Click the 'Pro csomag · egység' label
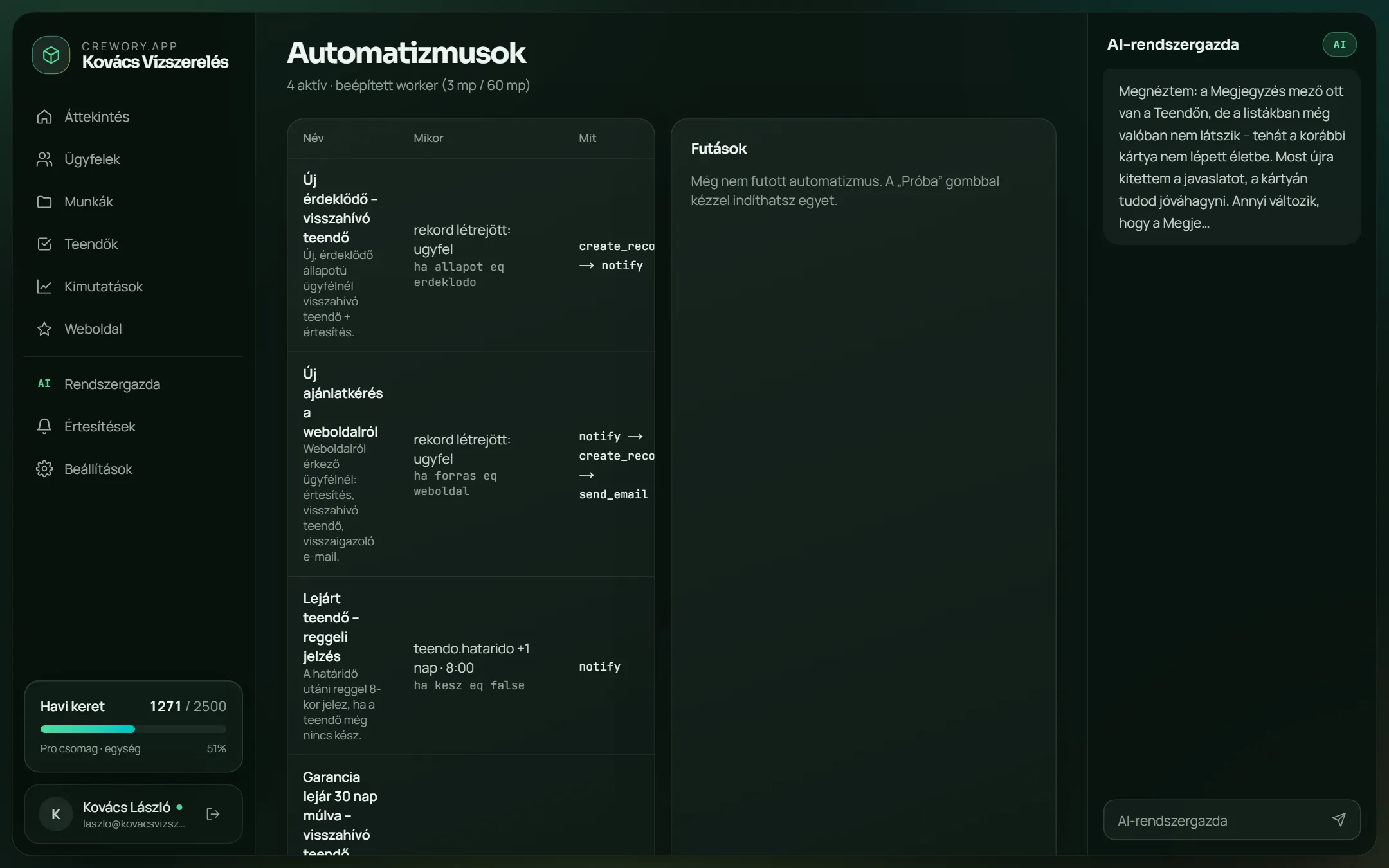This screenshot has width=1389, height=868. coord(90,749)
